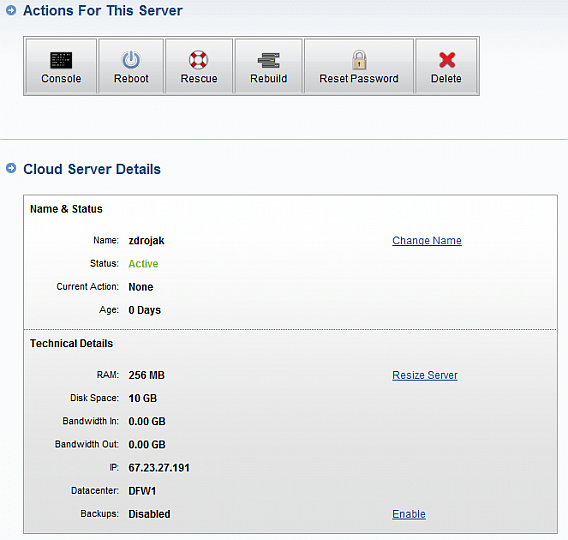Click the Rescue button label
The image size is (568, 540).
pyautogui.click(x=199, y=79)
